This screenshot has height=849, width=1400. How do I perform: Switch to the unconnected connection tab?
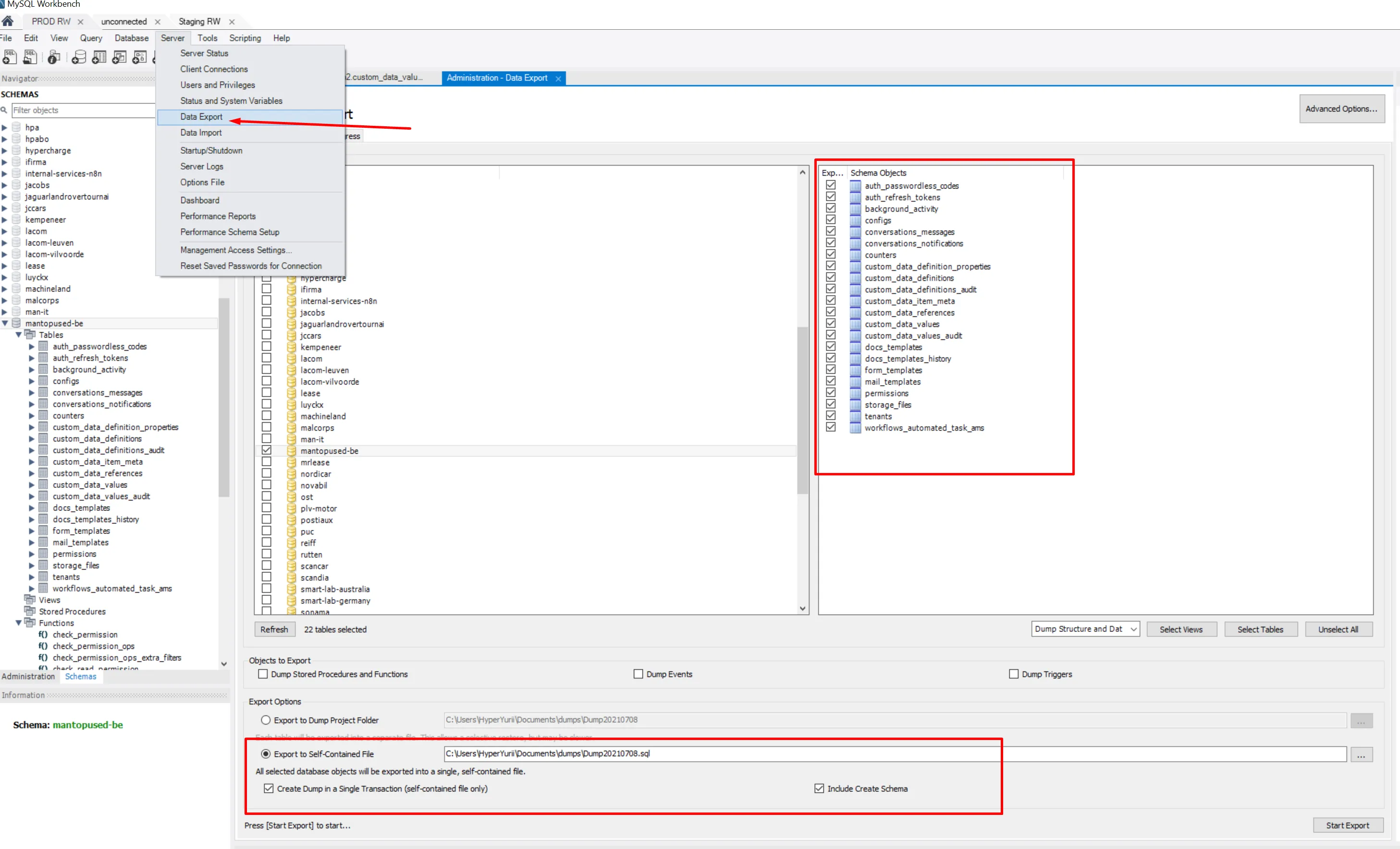[124, 22]
